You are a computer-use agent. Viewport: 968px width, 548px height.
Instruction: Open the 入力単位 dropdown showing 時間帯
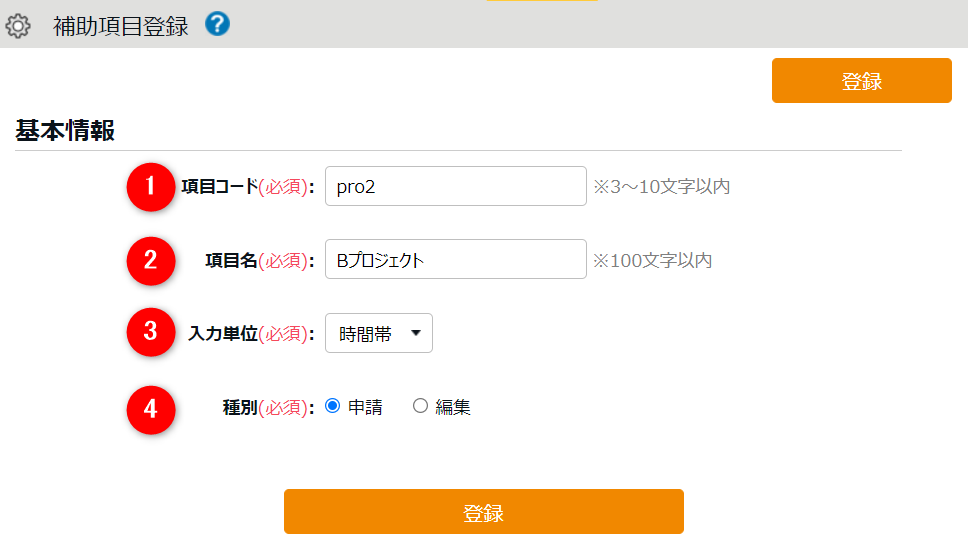[x=379, y=334]
